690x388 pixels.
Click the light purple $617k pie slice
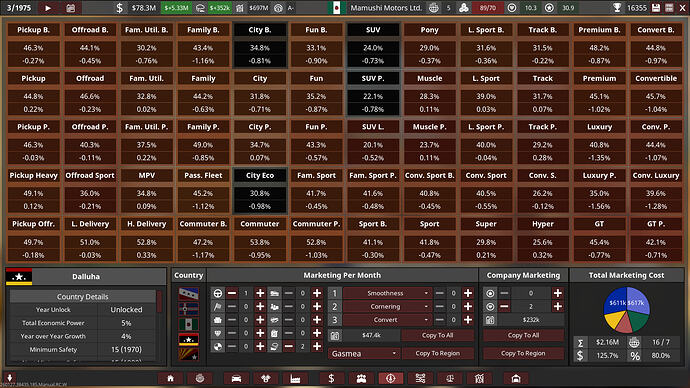(x=638, y=301)
